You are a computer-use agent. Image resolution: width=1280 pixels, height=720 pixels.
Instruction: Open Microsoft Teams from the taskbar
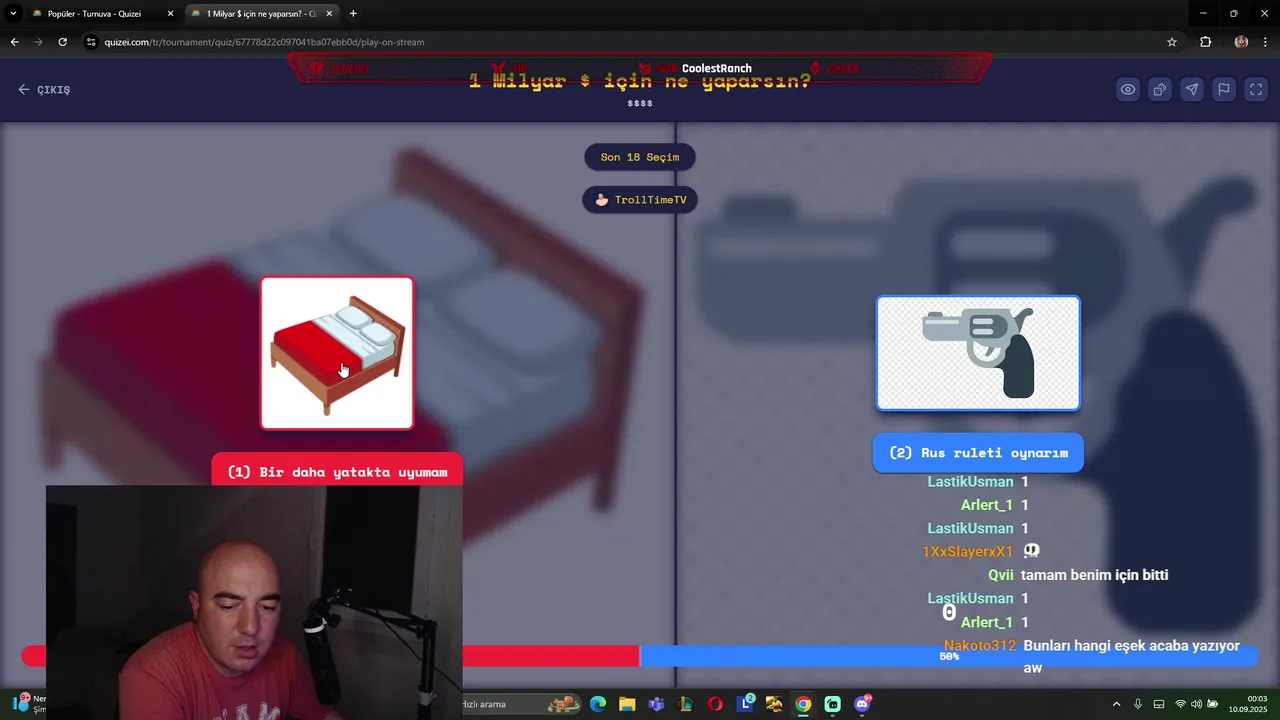coord(656,704)
